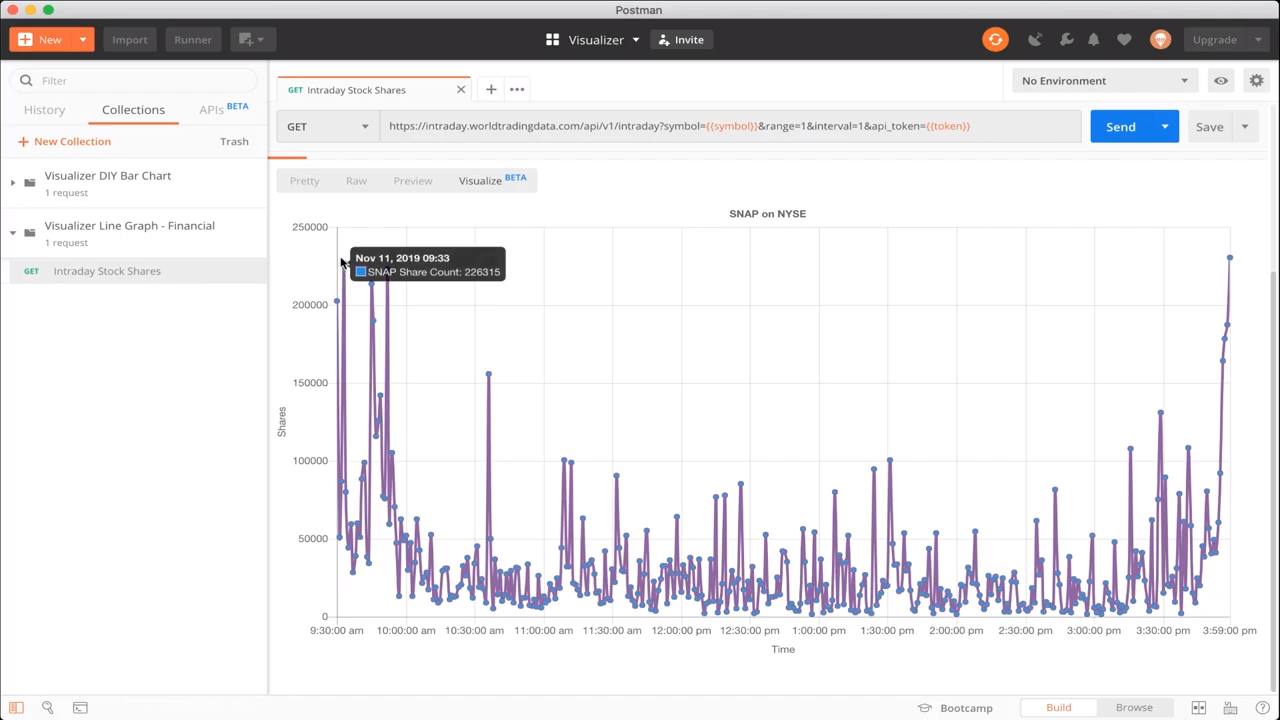This screenshot has width=1280, height=720.
Task: Click the '12:00:00 pm' axis label
Action: 681,631
